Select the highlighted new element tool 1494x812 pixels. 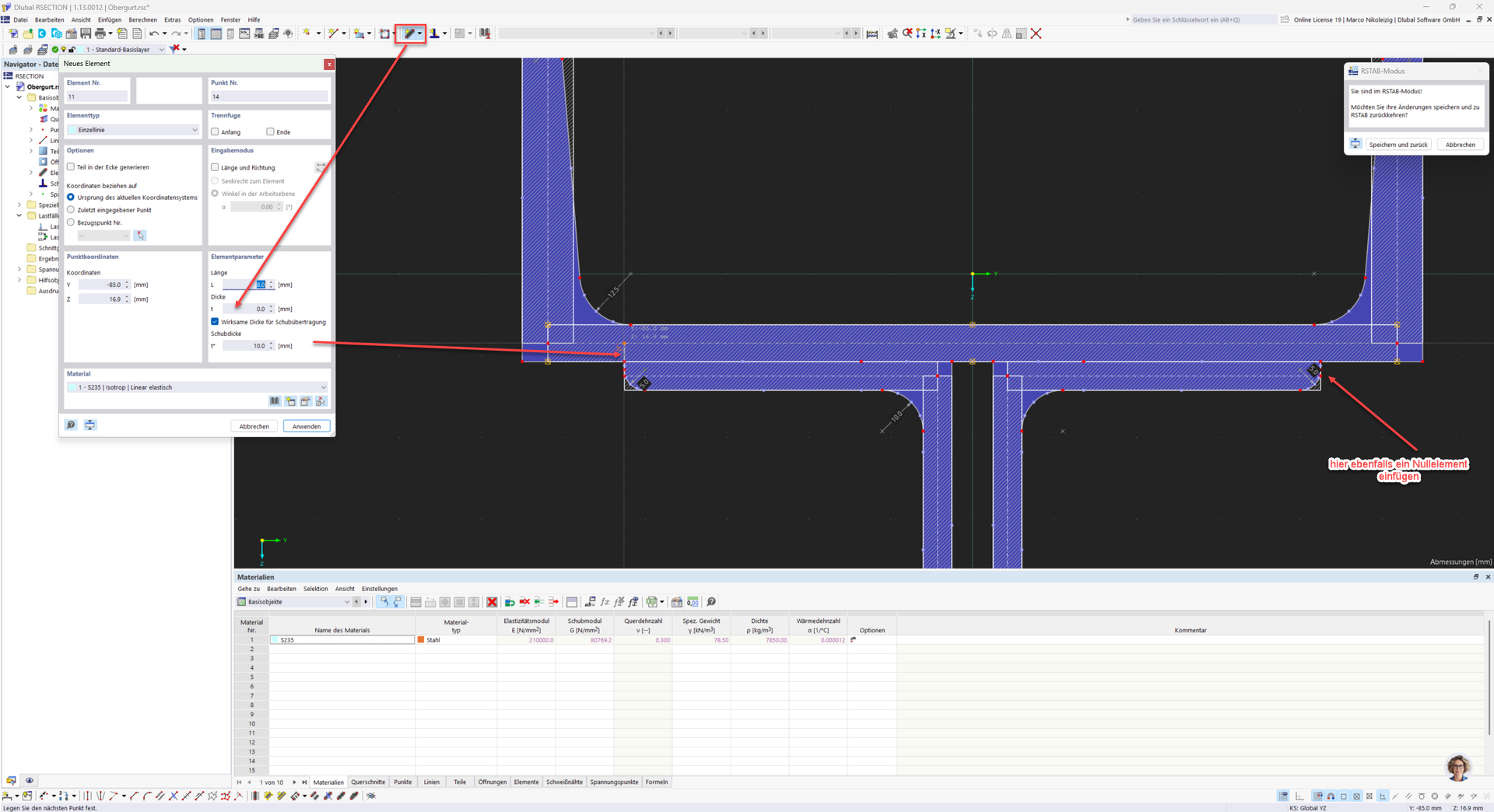[x=409, y=33]
